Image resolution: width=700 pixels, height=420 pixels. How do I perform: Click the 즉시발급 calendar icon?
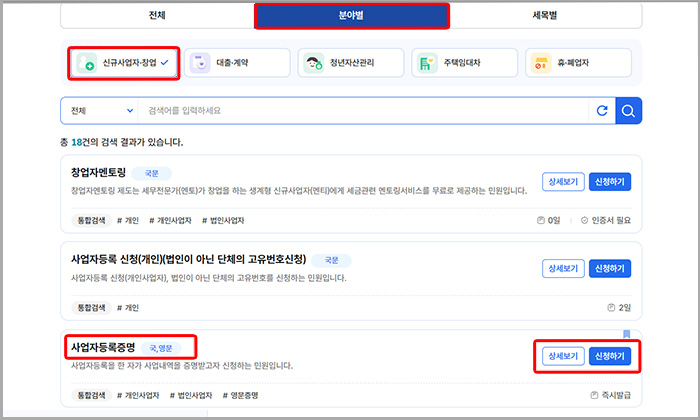(x=594, y=395)
